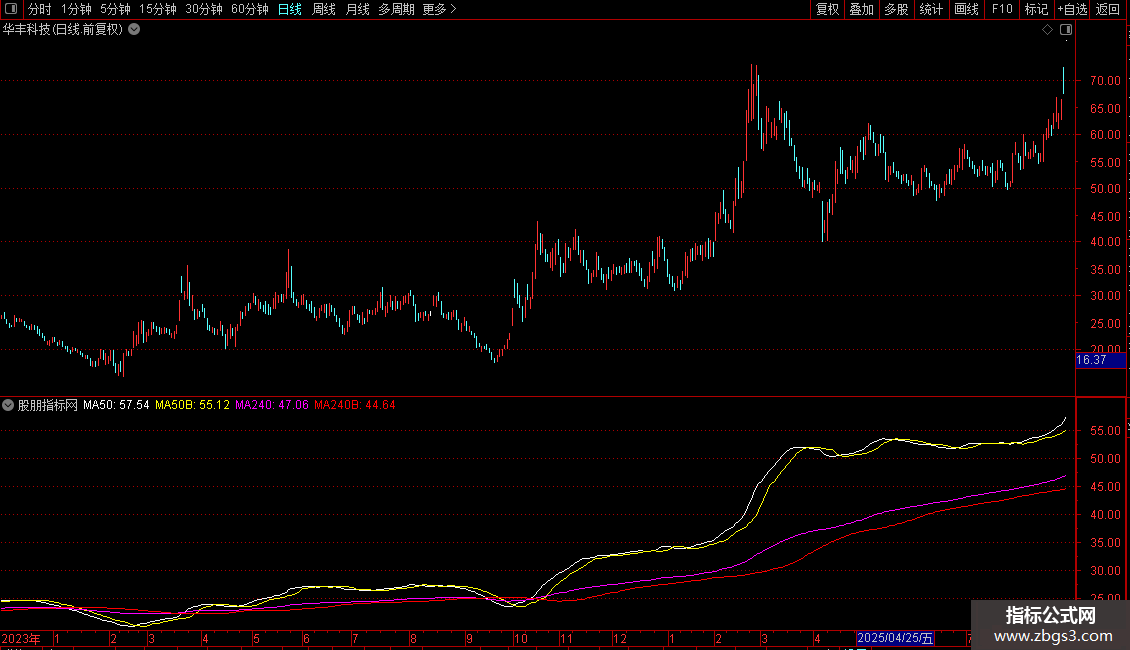Select the 5分钟 period
1130x650 pixels.
[x=115, y=9]
